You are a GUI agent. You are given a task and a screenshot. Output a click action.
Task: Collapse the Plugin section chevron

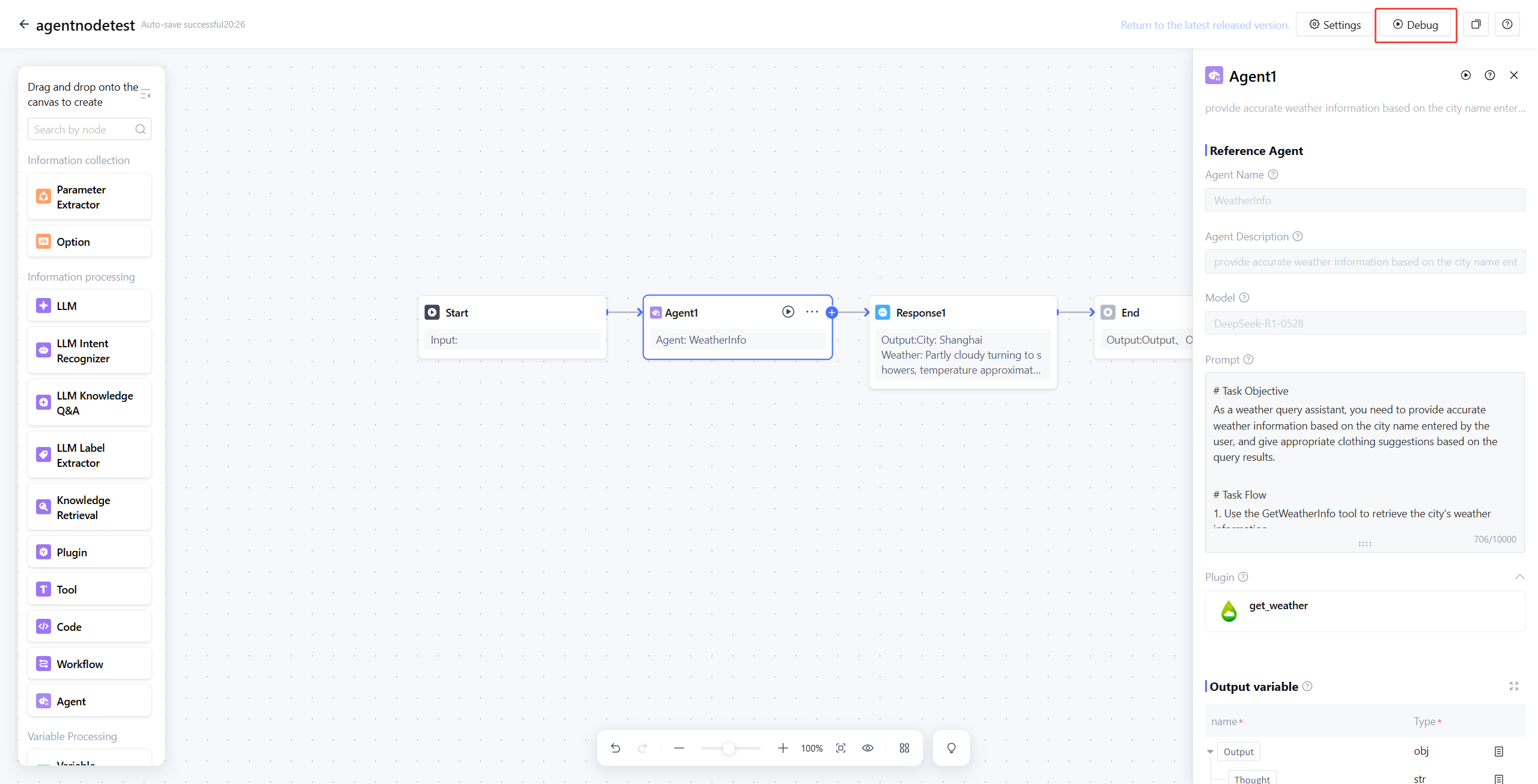click(x=1519, y=577)
